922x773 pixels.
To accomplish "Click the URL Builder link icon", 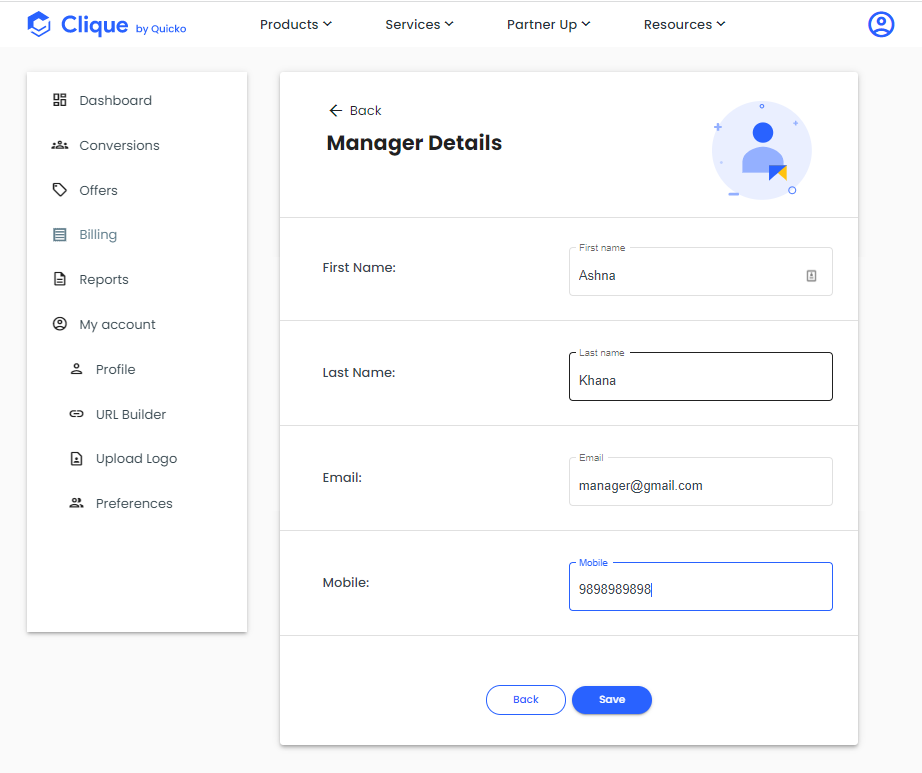I will point(76,414).
